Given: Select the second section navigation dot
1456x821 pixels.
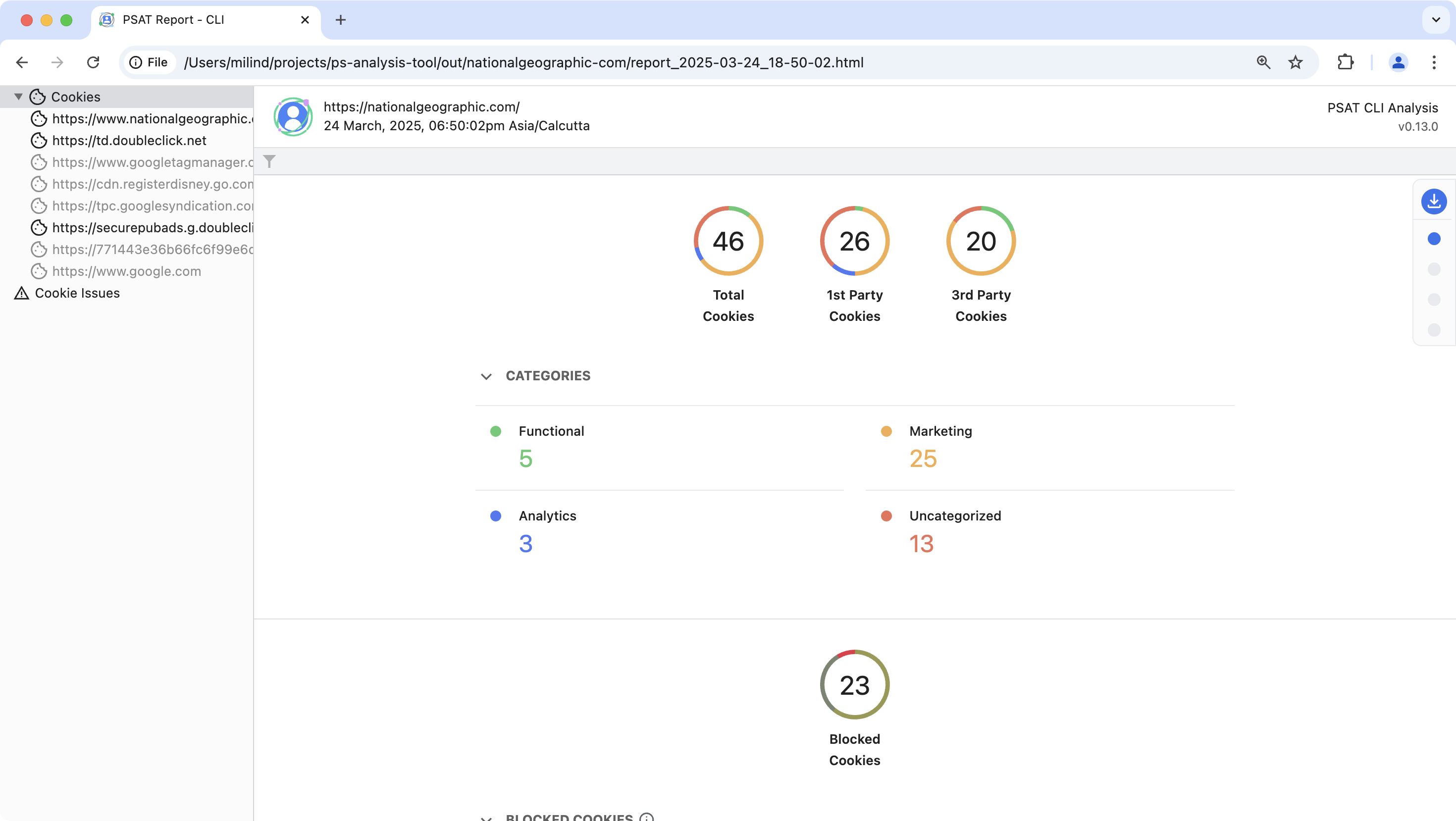Looking at the screenshot, I should tap(1433, 269).
